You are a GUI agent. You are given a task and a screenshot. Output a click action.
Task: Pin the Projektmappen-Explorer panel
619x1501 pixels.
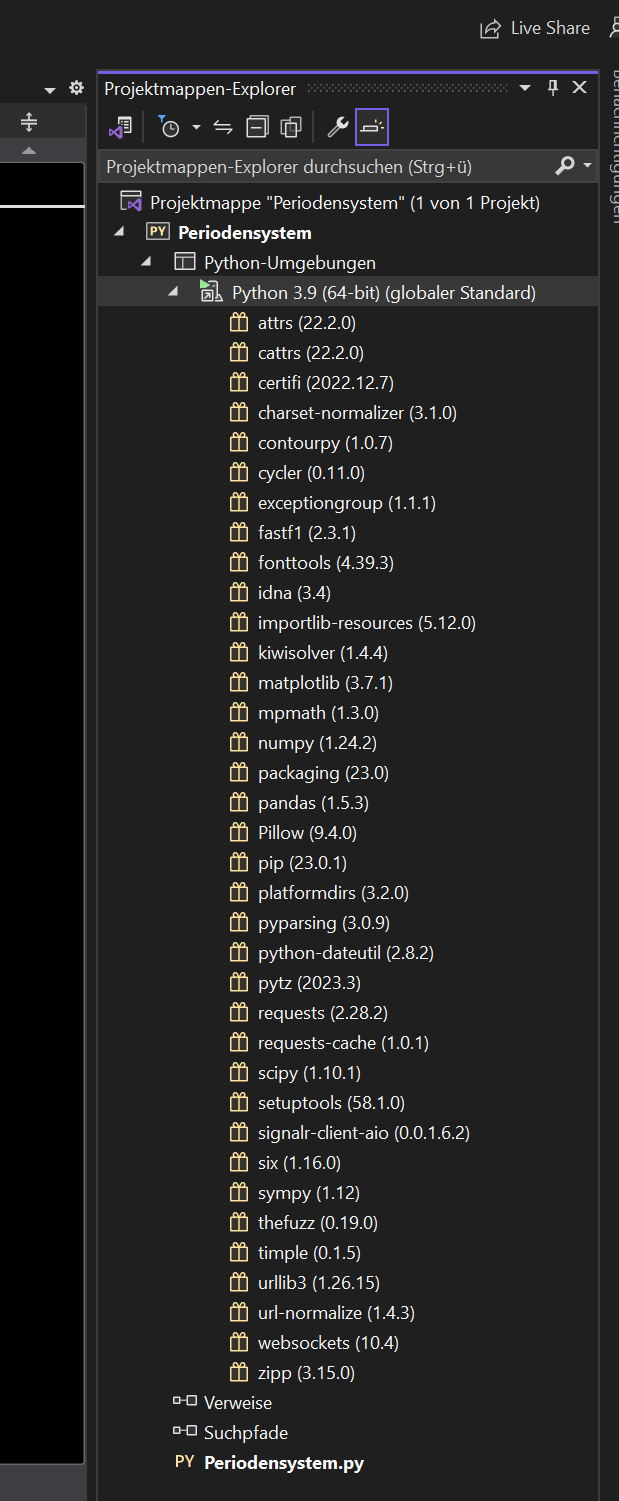(553, 88)
